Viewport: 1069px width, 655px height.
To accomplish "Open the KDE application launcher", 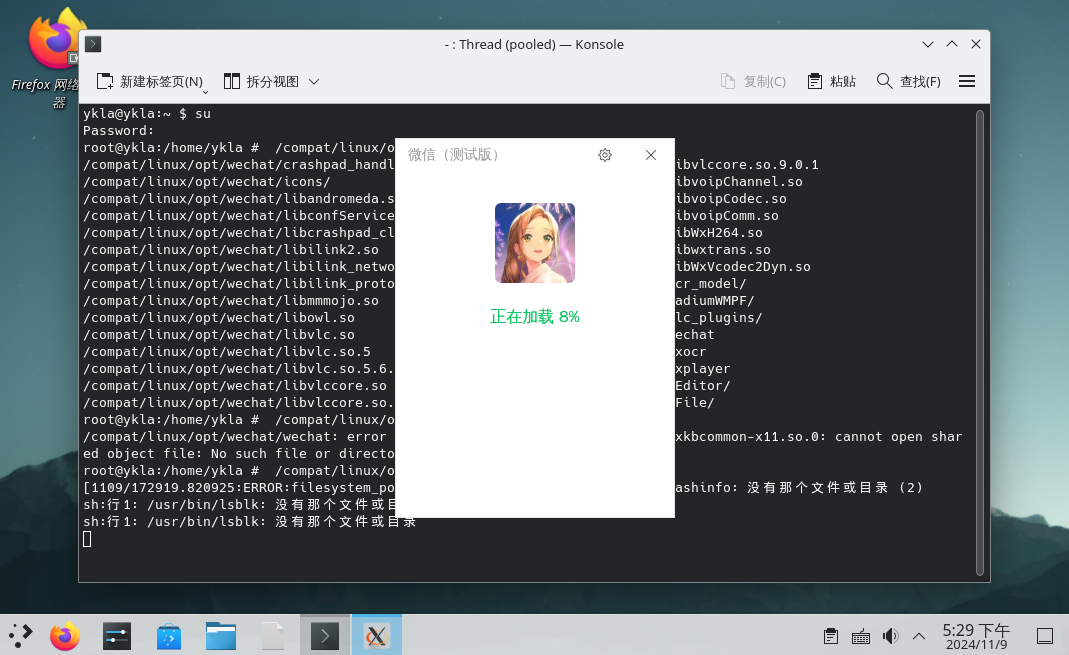I will [20, 636].
